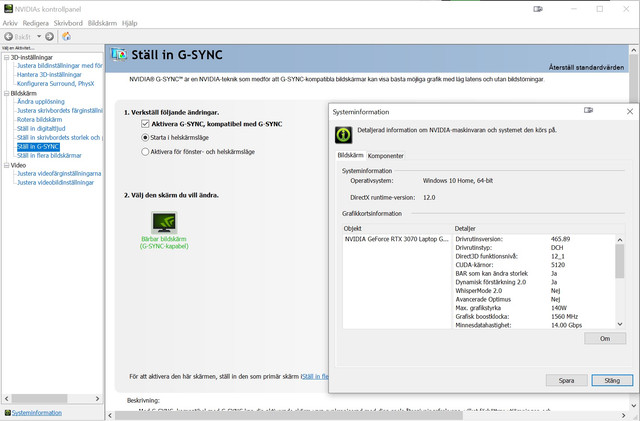Open Hantera 3D-inställningar in the tree
Screen dimensions: 640x421
pos(49,75)
